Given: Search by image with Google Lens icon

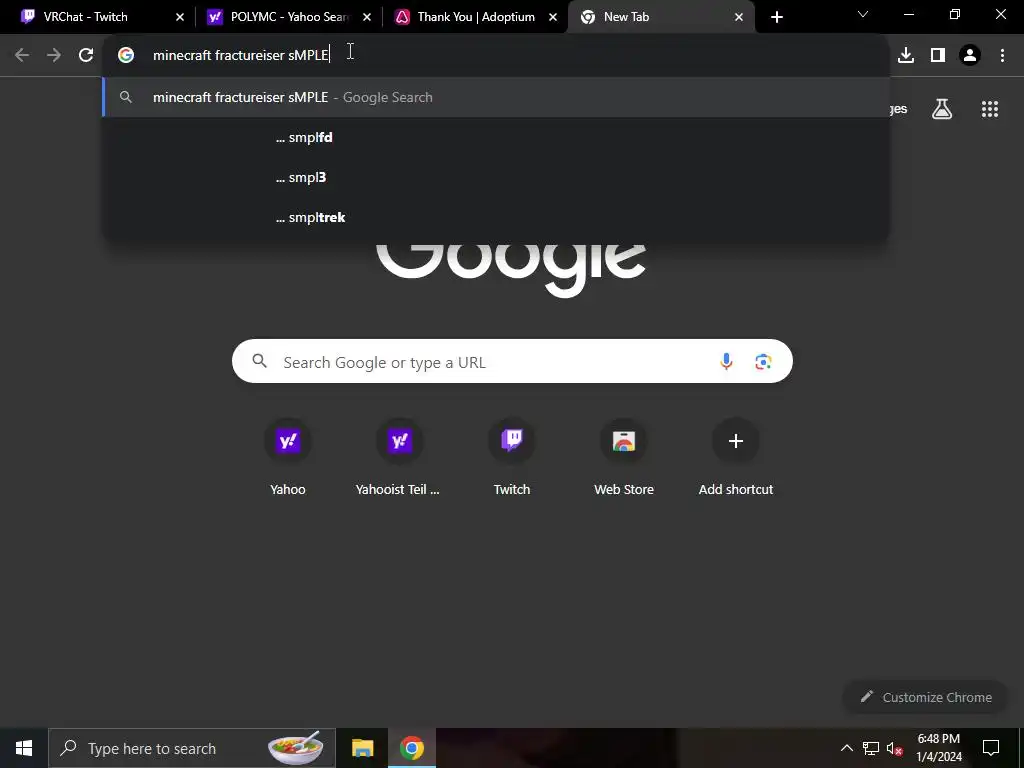Looking at the screenshot, I should [x=763, y=361].
